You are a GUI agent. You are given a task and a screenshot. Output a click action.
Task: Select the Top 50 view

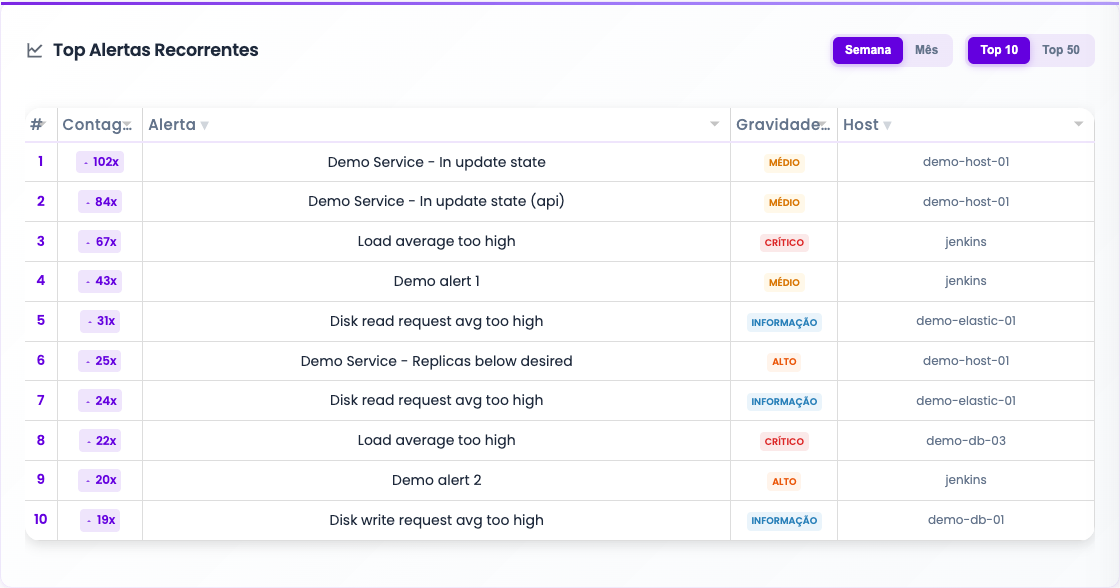point(1061,50)
